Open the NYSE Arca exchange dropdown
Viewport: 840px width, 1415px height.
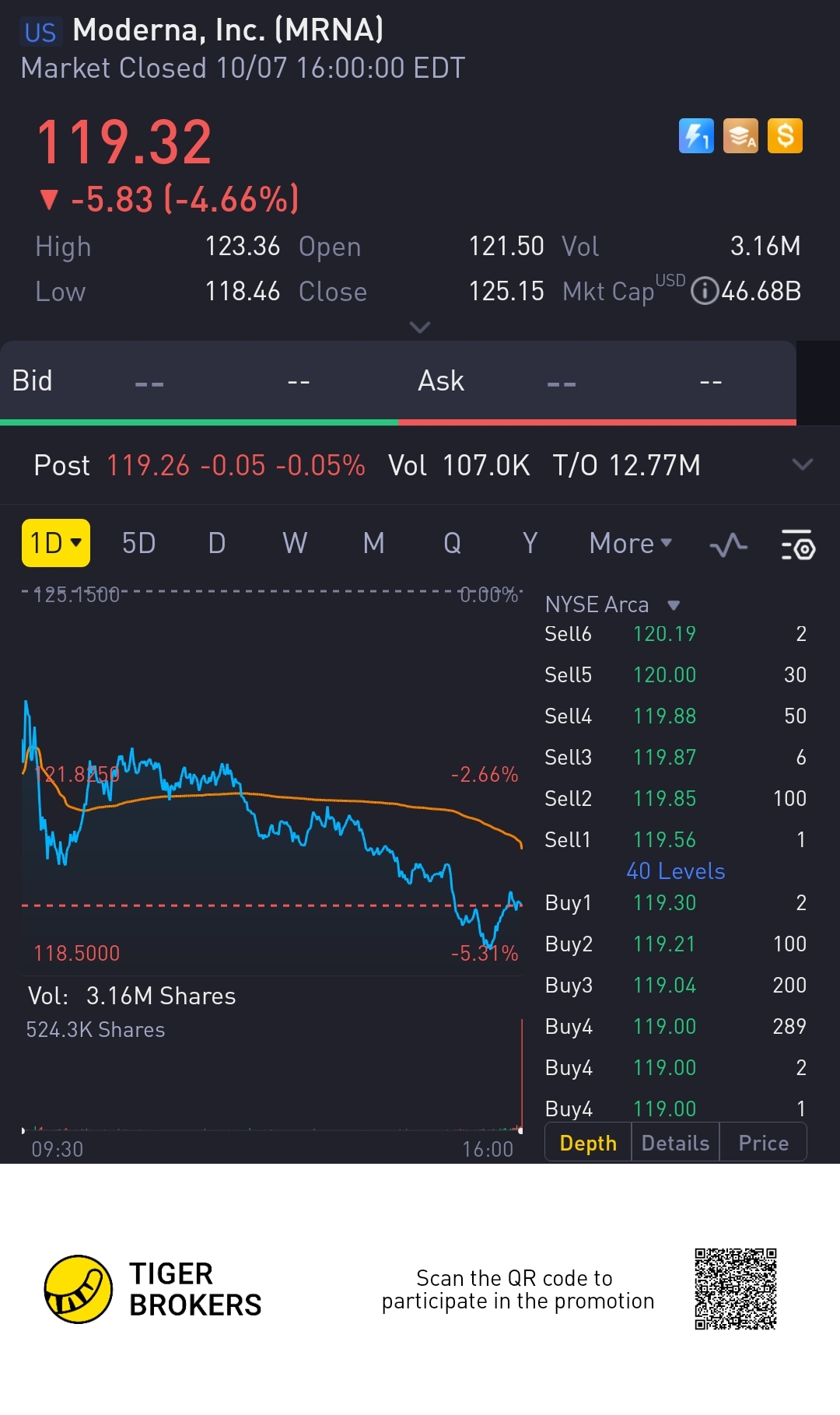point(674,605)
